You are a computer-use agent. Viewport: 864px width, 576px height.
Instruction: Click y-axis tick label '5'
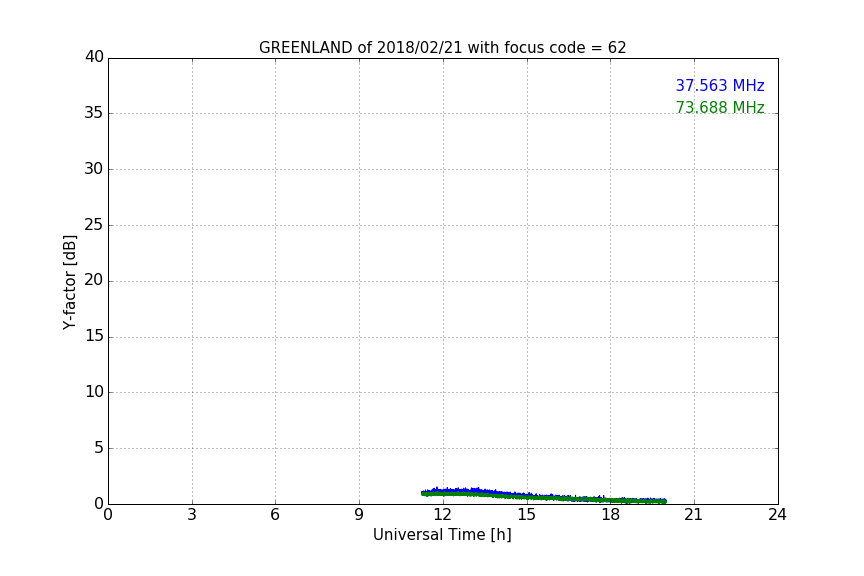coord(99,448)
